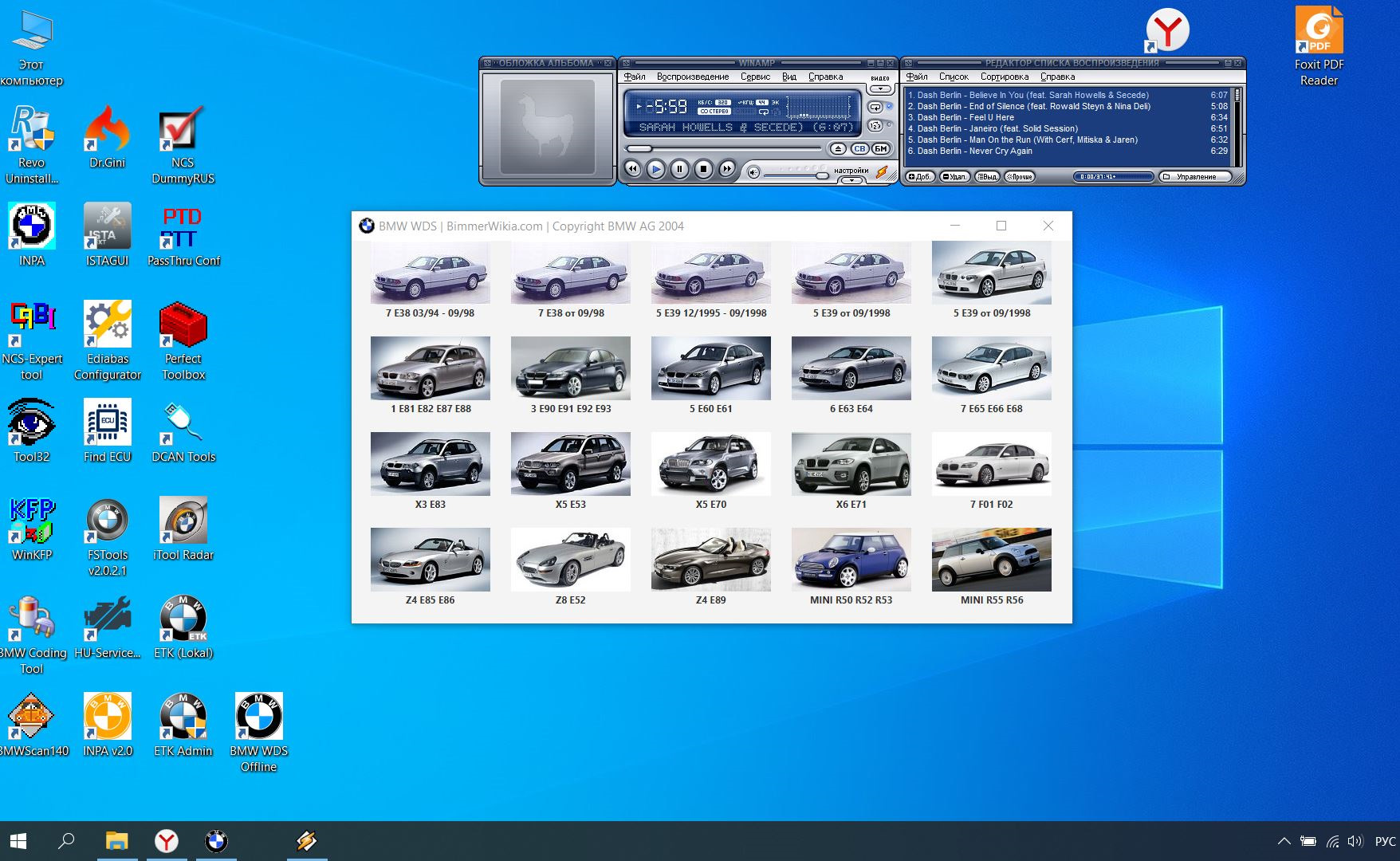Open Winamp's Воспроизведение menu

point(693,77)
